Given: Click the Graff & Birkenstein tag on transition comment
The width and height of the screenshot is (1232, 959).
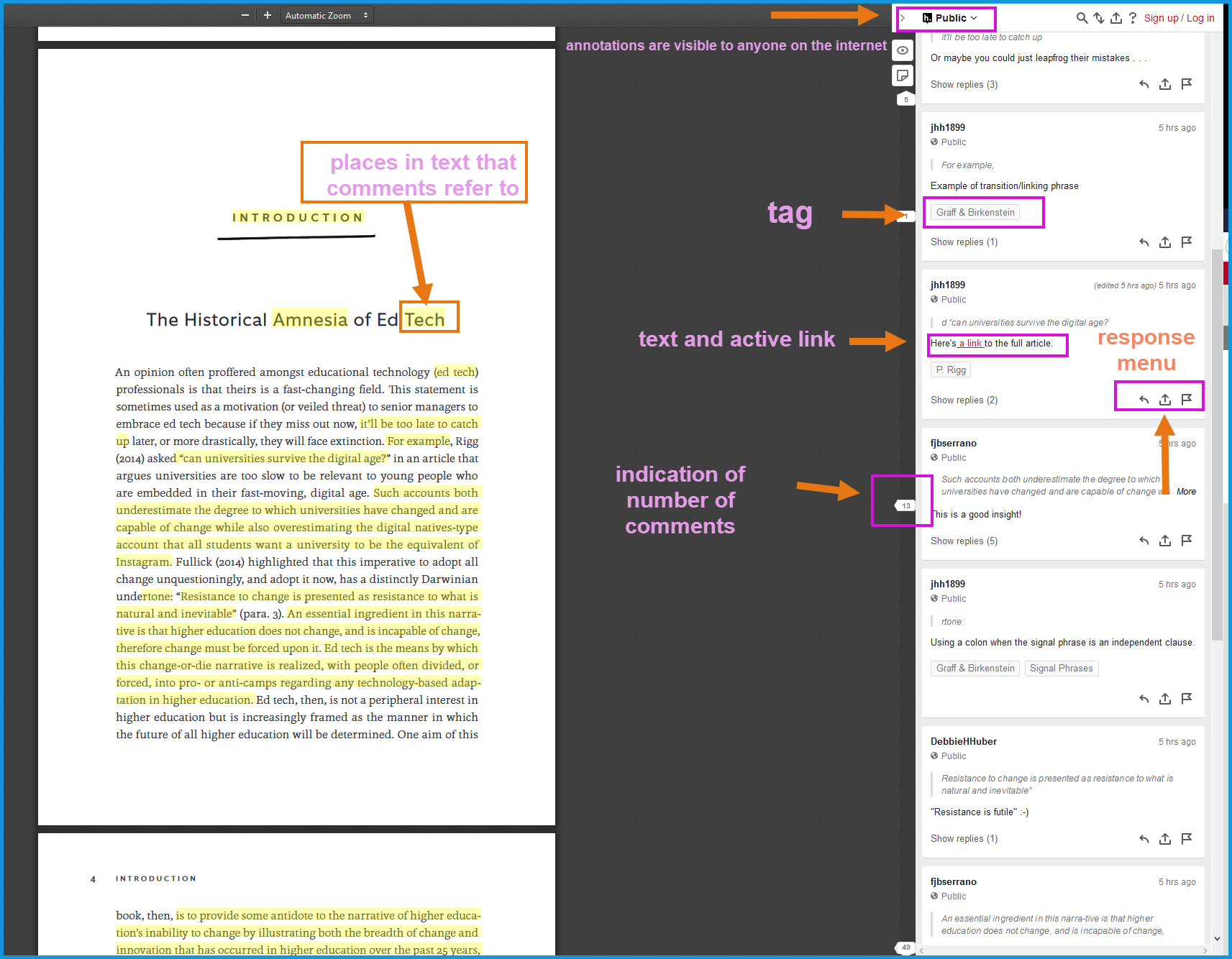Looking at the screenshot, I should 975,212.
